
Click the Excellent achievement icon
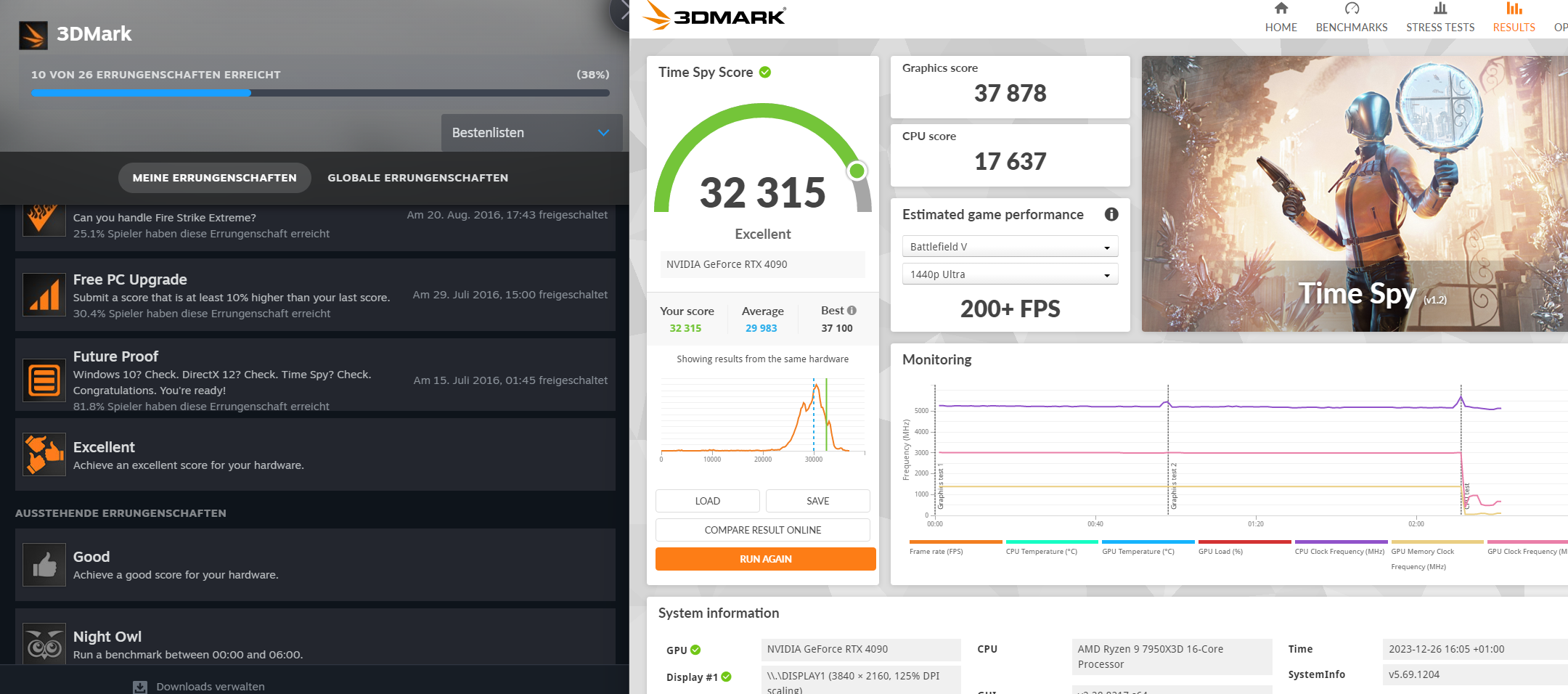pos(44,454)
